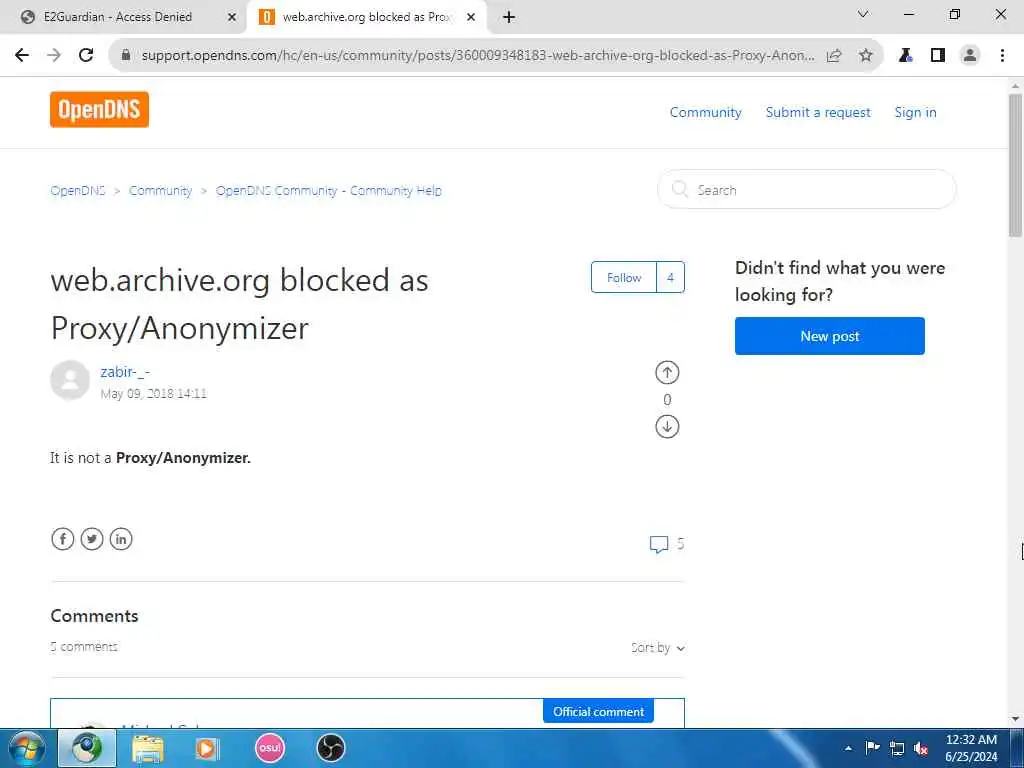Create a New post
The image size is (1024, 768).
pos(829,336)
